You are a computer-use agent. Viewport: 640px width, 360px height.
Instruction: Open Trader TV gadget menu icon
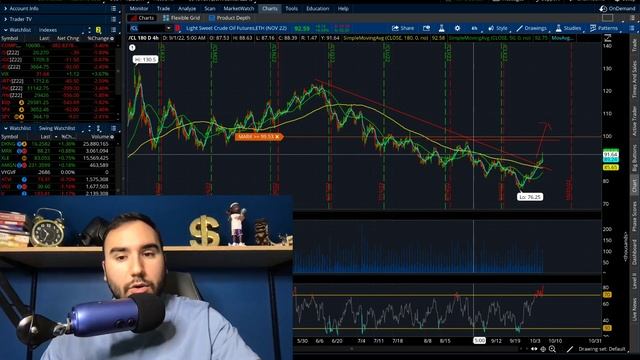pos(113,19)
